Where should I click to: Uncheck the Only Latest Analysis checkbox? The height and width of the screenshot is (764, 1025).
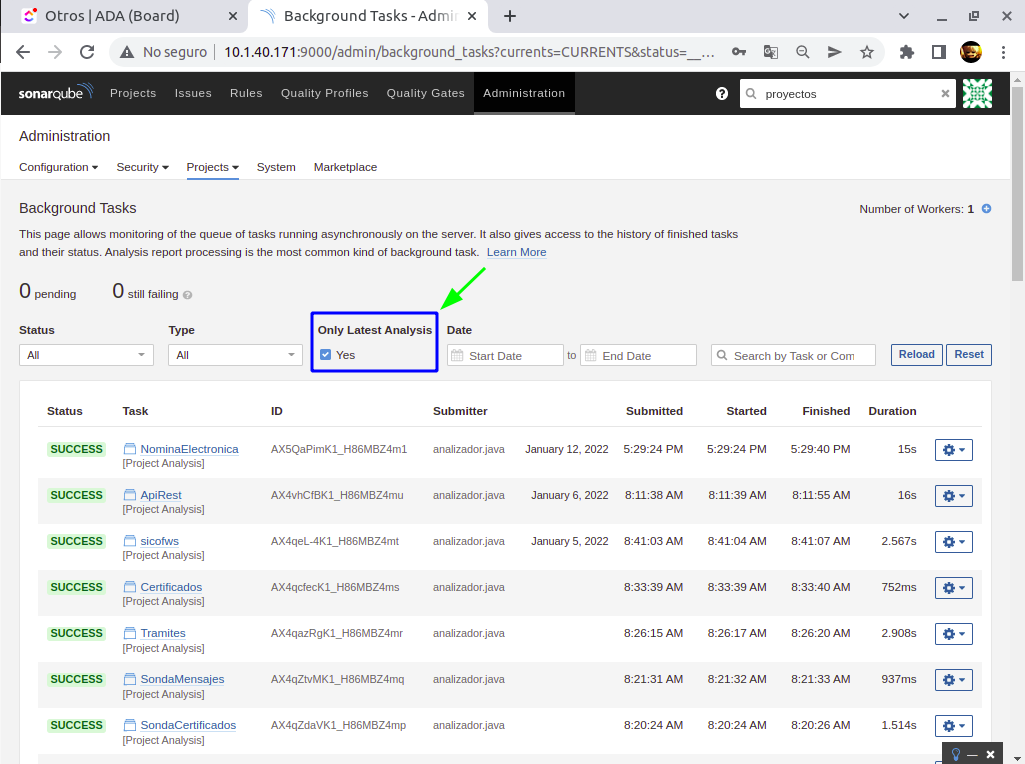pos(326,355)
